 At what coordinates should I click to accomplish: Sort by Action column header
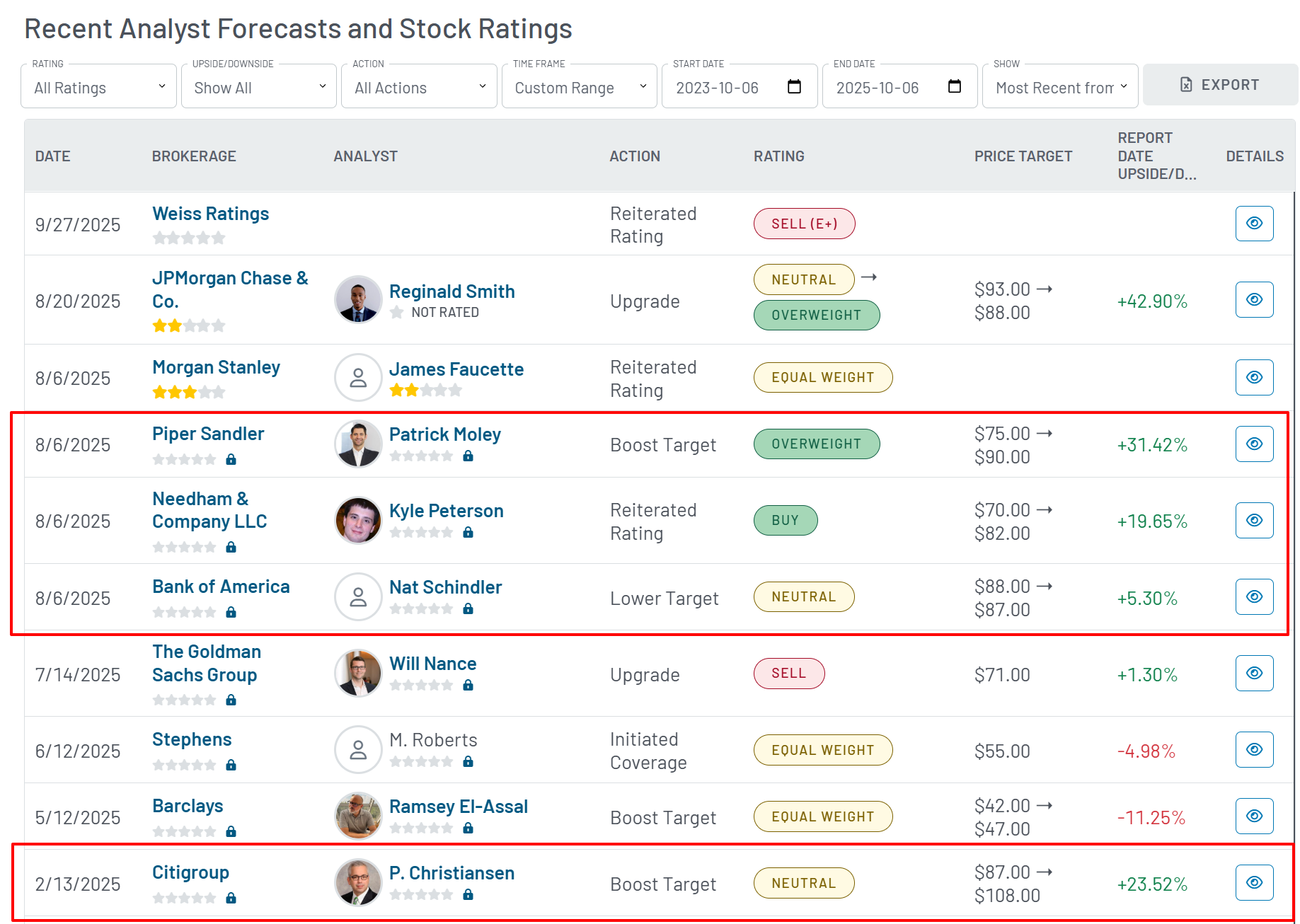pos(635,156)
